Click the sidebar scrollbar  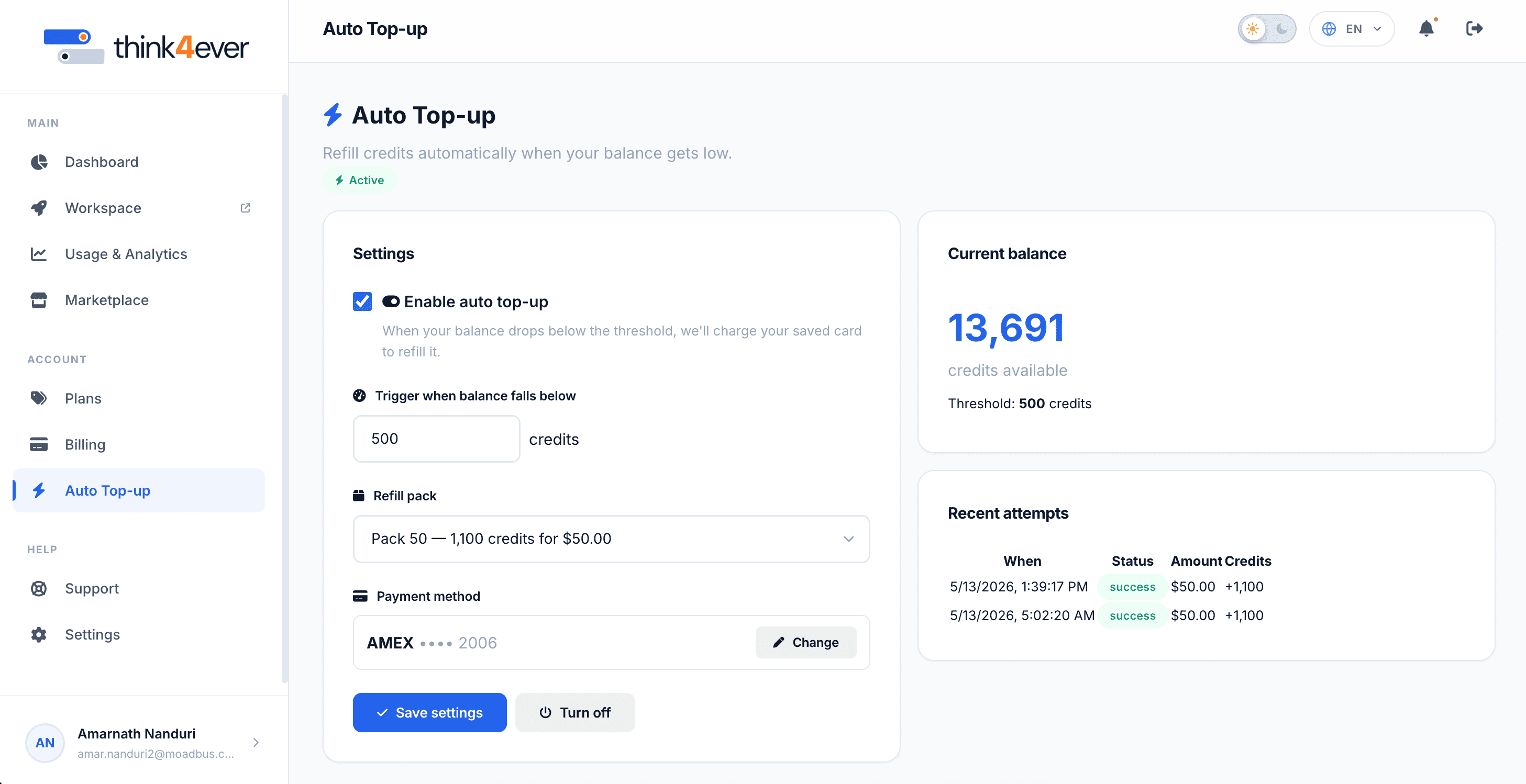[285, 388]
